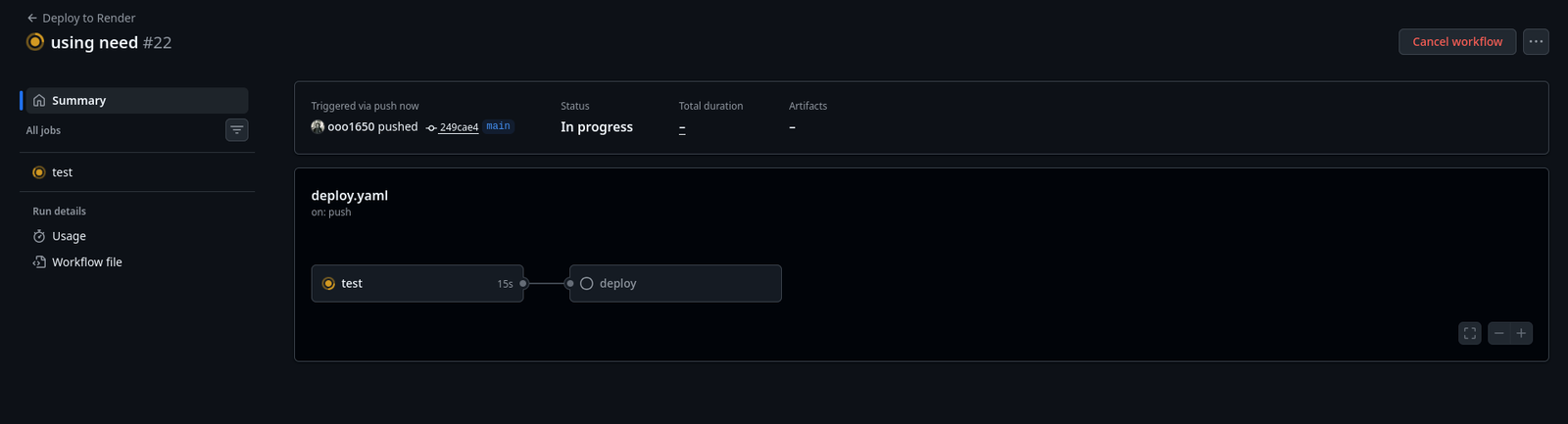The image size is (1568, 424).
Task: Click the in-progress status icon on test node
Action: (x=328, y=284)
